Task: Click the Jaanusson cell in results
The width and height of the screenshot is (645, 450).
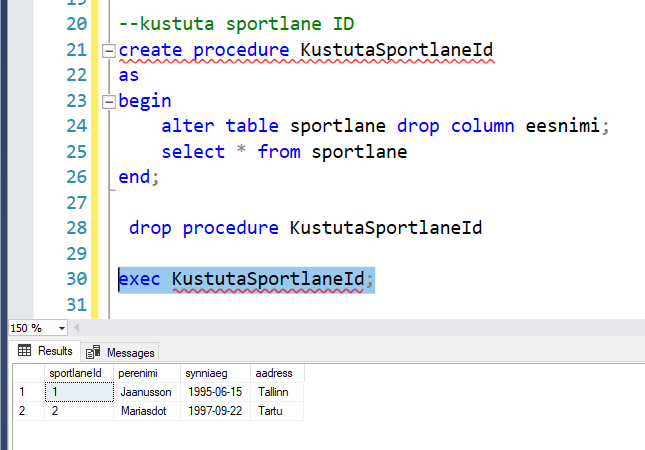Action: pyautogui.click(x=145, y=392)
